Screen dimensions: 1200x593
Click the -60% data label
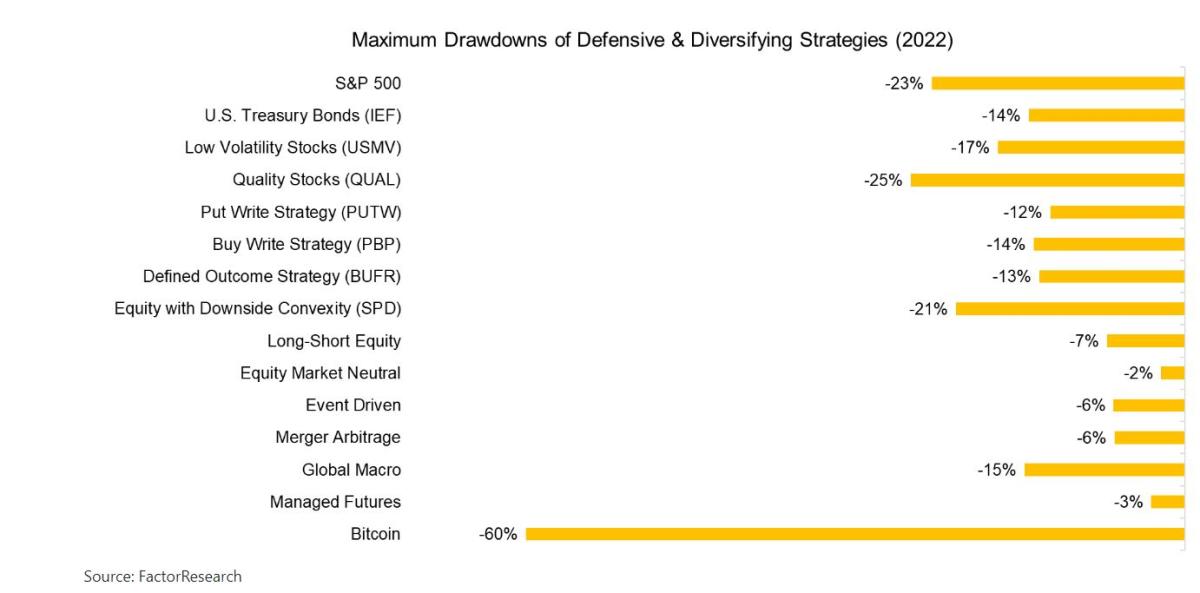tap(498, 534)
